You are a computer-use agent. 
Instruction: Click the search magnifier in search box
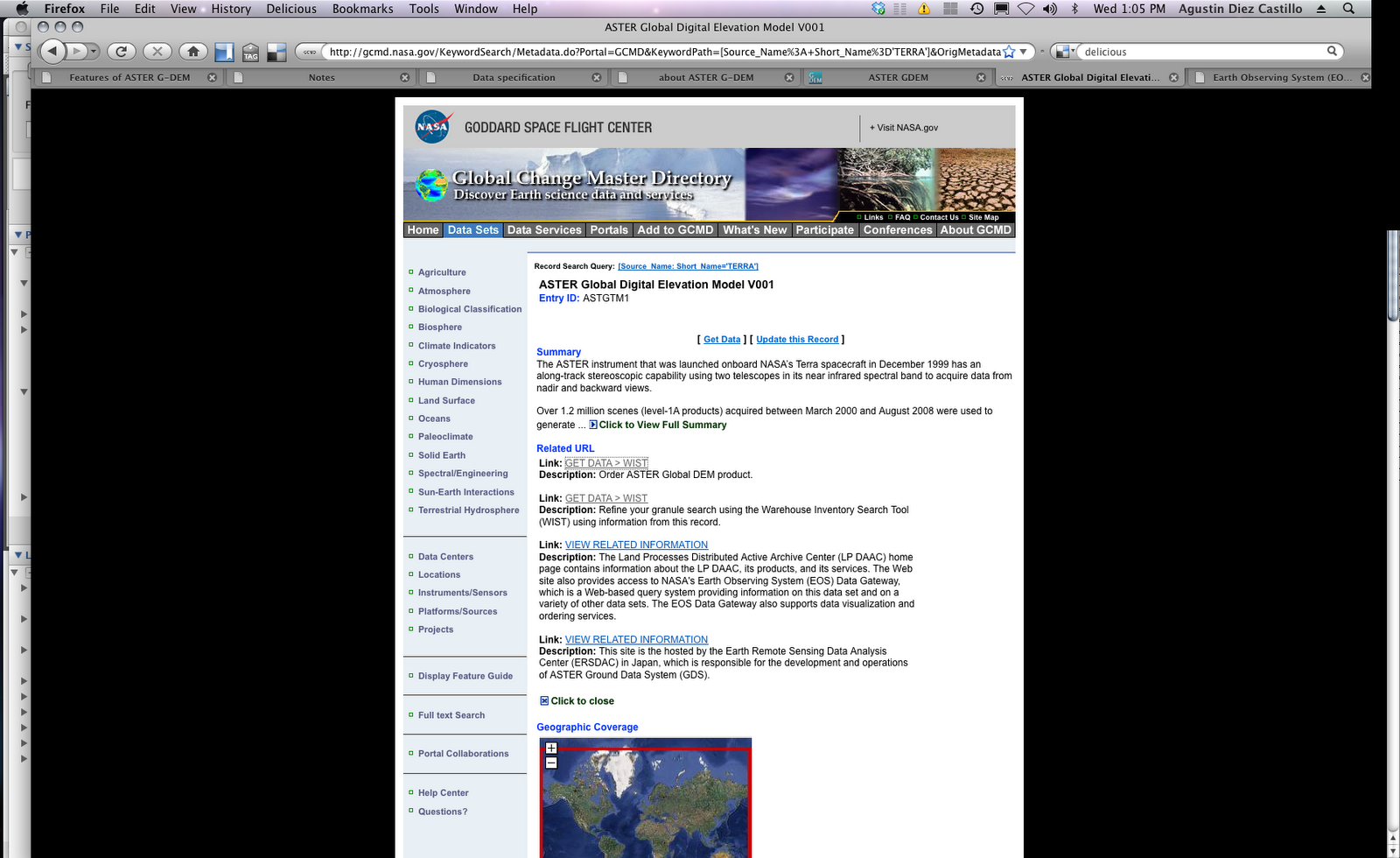(x=1332, y=51)
